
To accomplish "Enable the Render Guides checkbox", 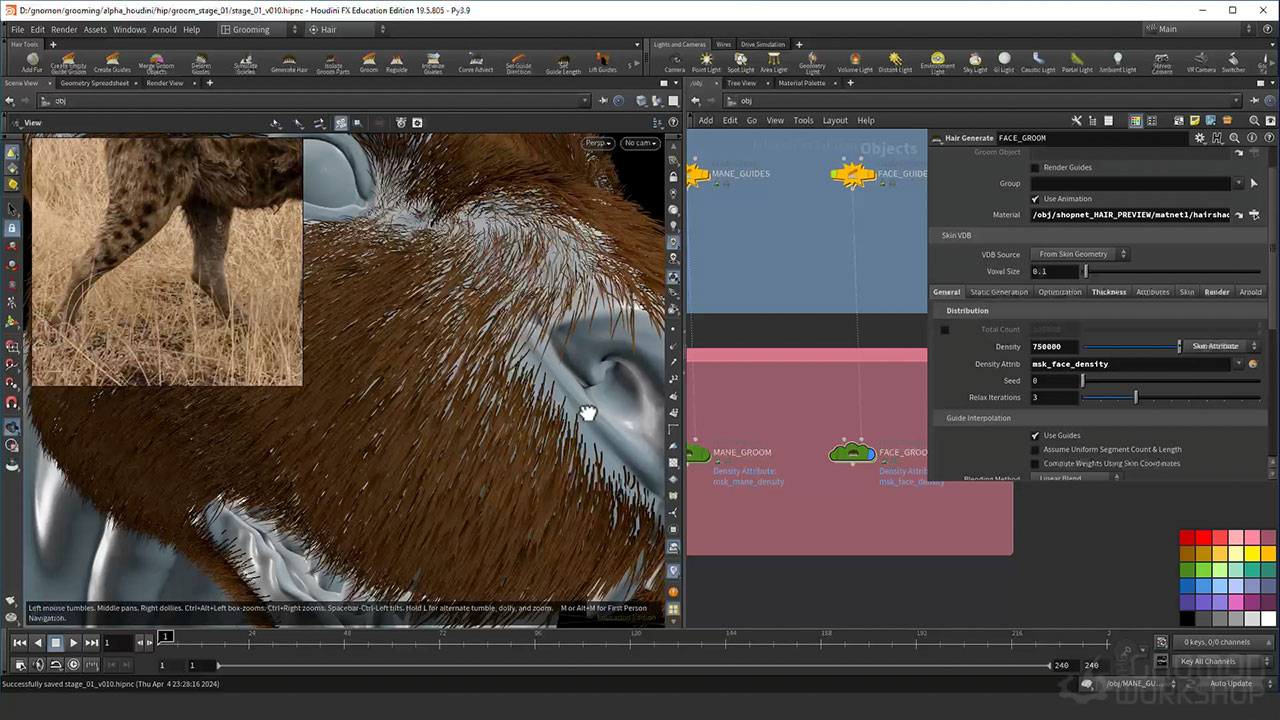I will (1035, 168).
